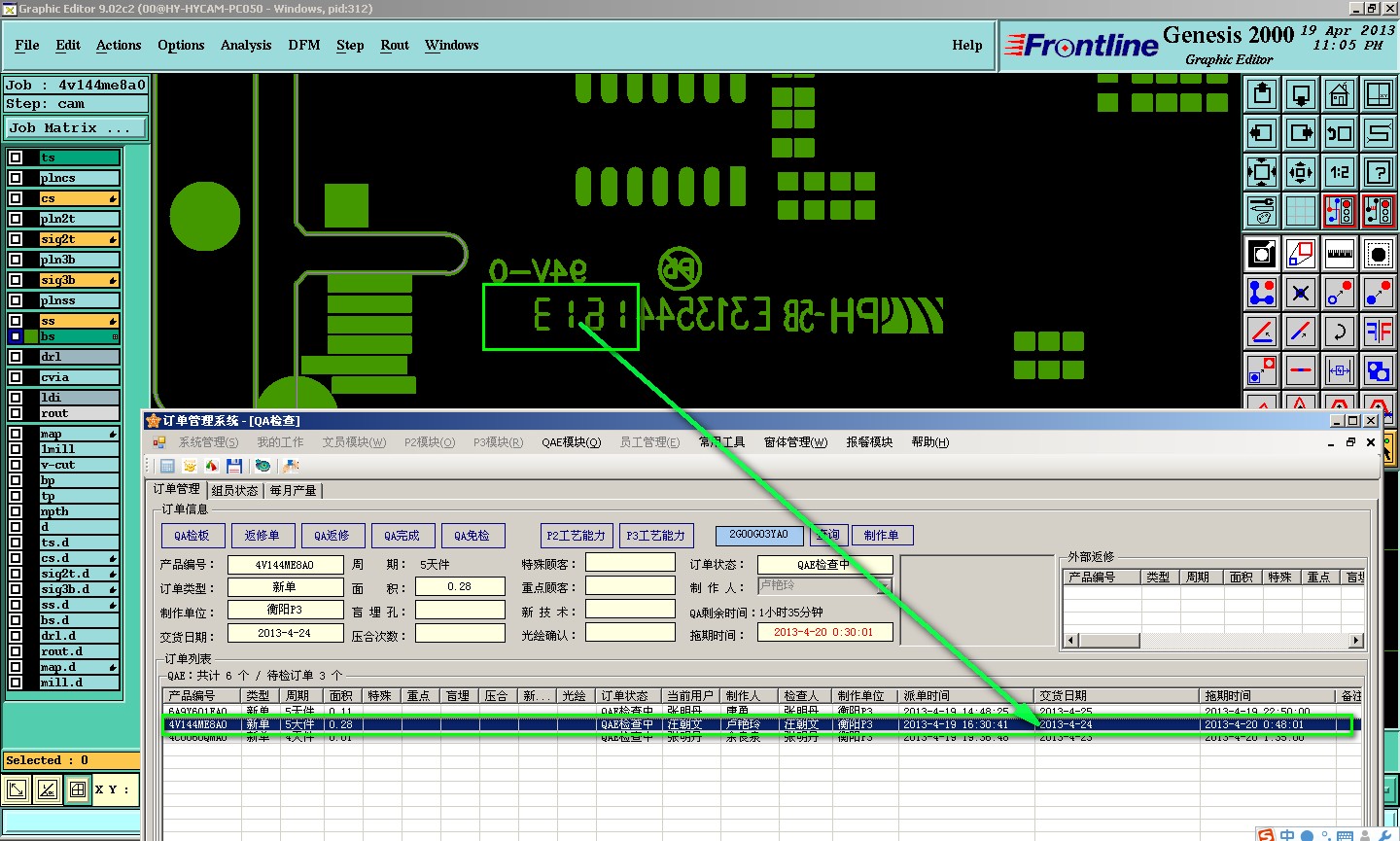
Task: Select the sig3b.d layer name
Action: pyautogui.click(x=79, y=589)
